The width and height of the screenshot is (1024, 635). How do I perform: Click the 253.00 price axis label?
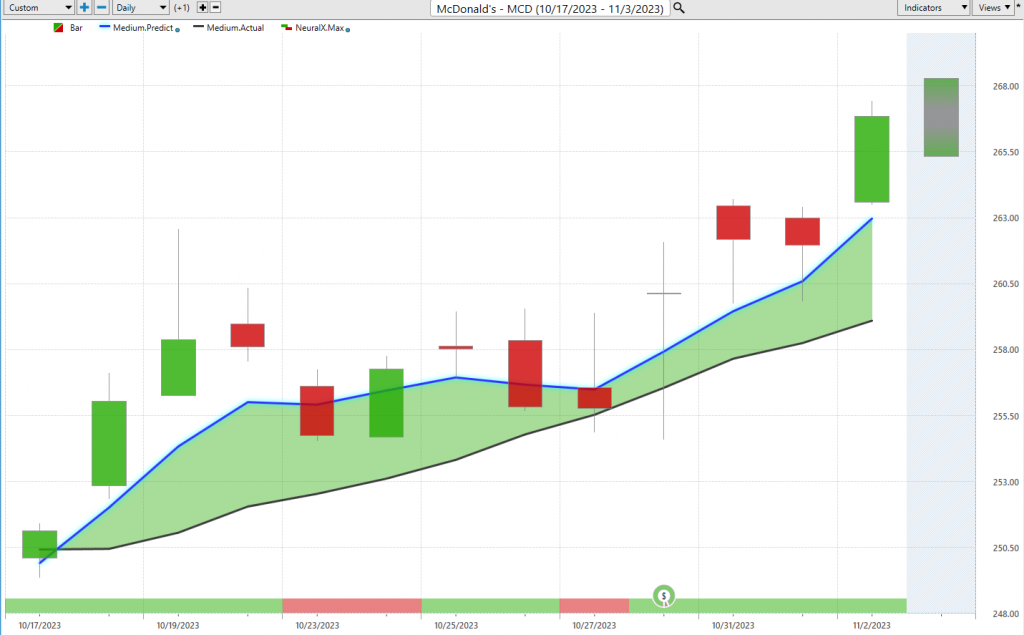(1006, 482)
